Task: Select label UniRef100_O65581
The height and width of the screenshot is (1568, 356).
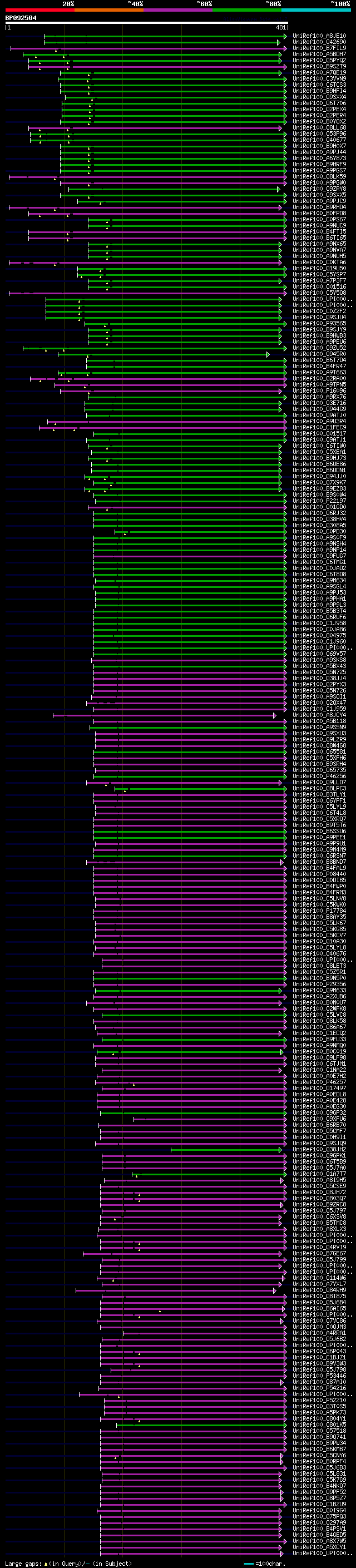Action: [319, 753]
